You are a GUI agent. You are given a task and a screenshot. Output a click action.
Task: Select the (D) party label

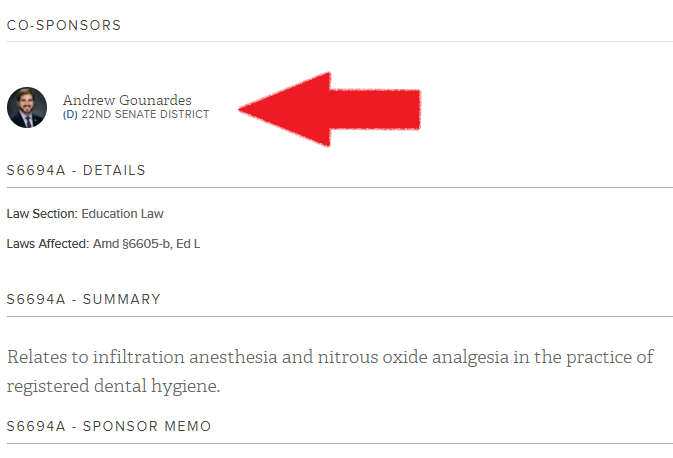[70, 114]
